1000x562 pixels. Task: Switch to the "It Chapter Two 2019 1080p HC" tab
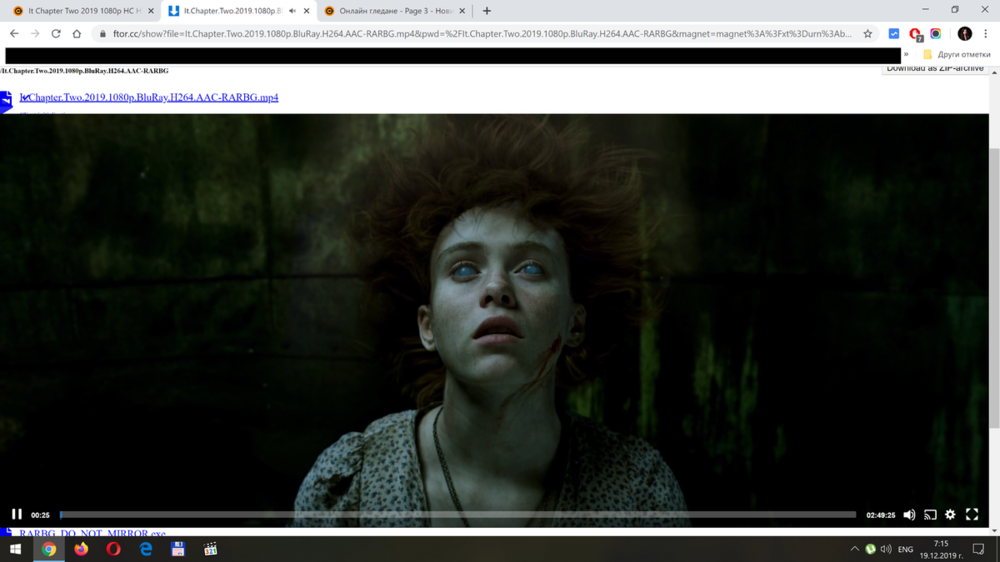(78, 11)
